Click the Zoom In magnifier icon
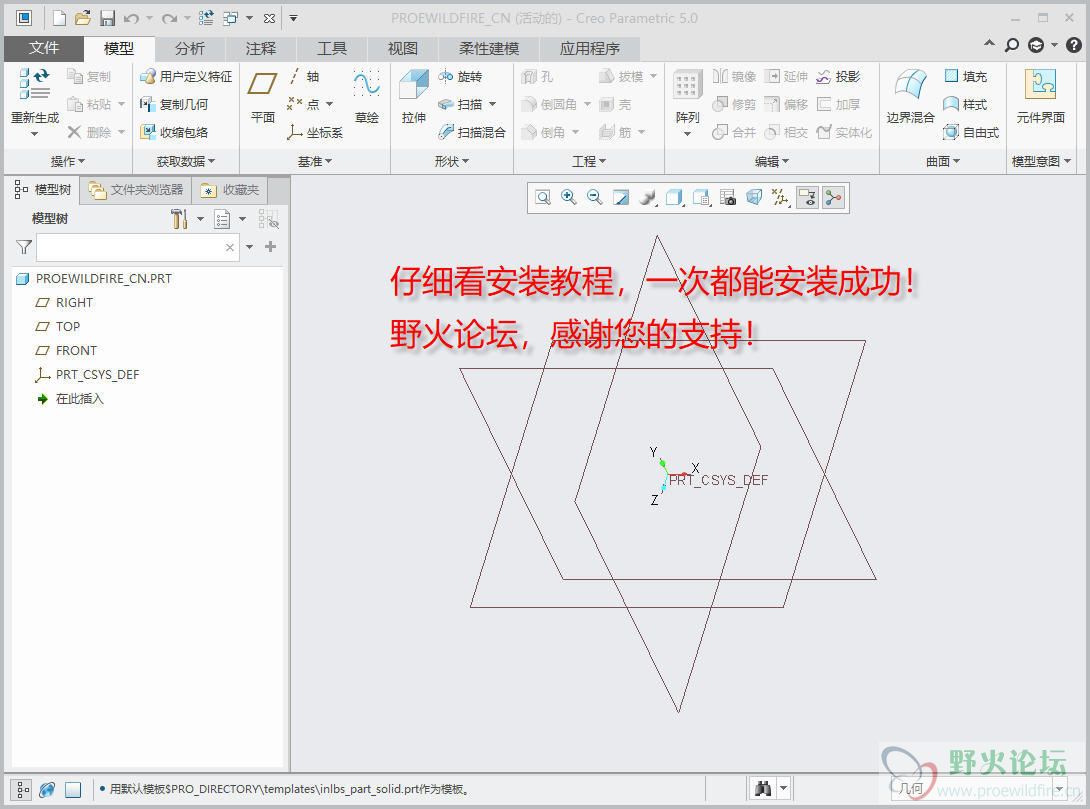This screenshot has width=1090, height=809. (x=569, y=198)
